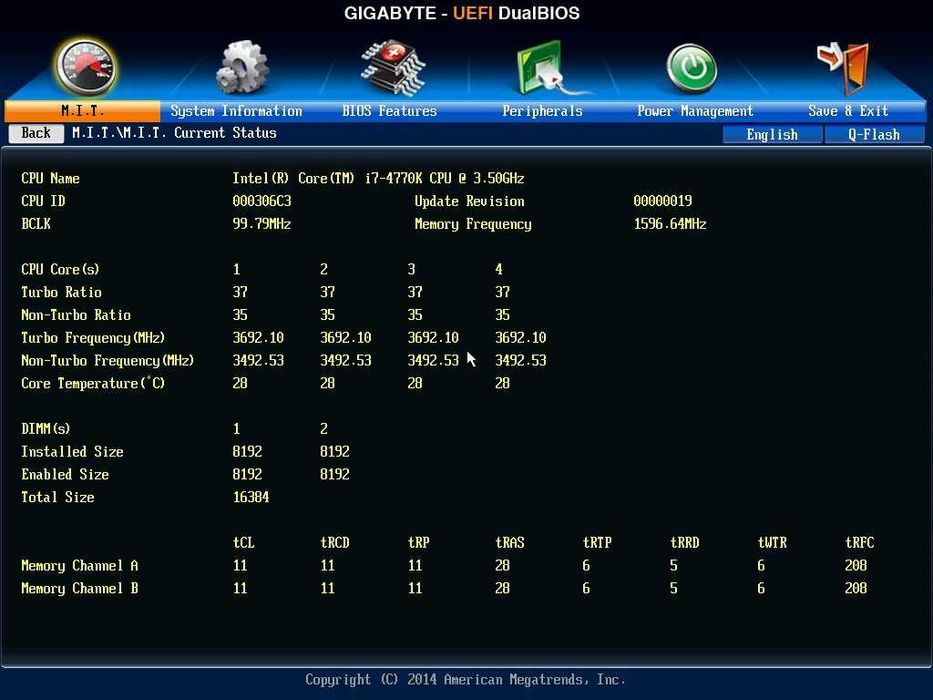Click the Turbo Ratio row label
Viewport: 933px width, 700px height.
(61, 292)
